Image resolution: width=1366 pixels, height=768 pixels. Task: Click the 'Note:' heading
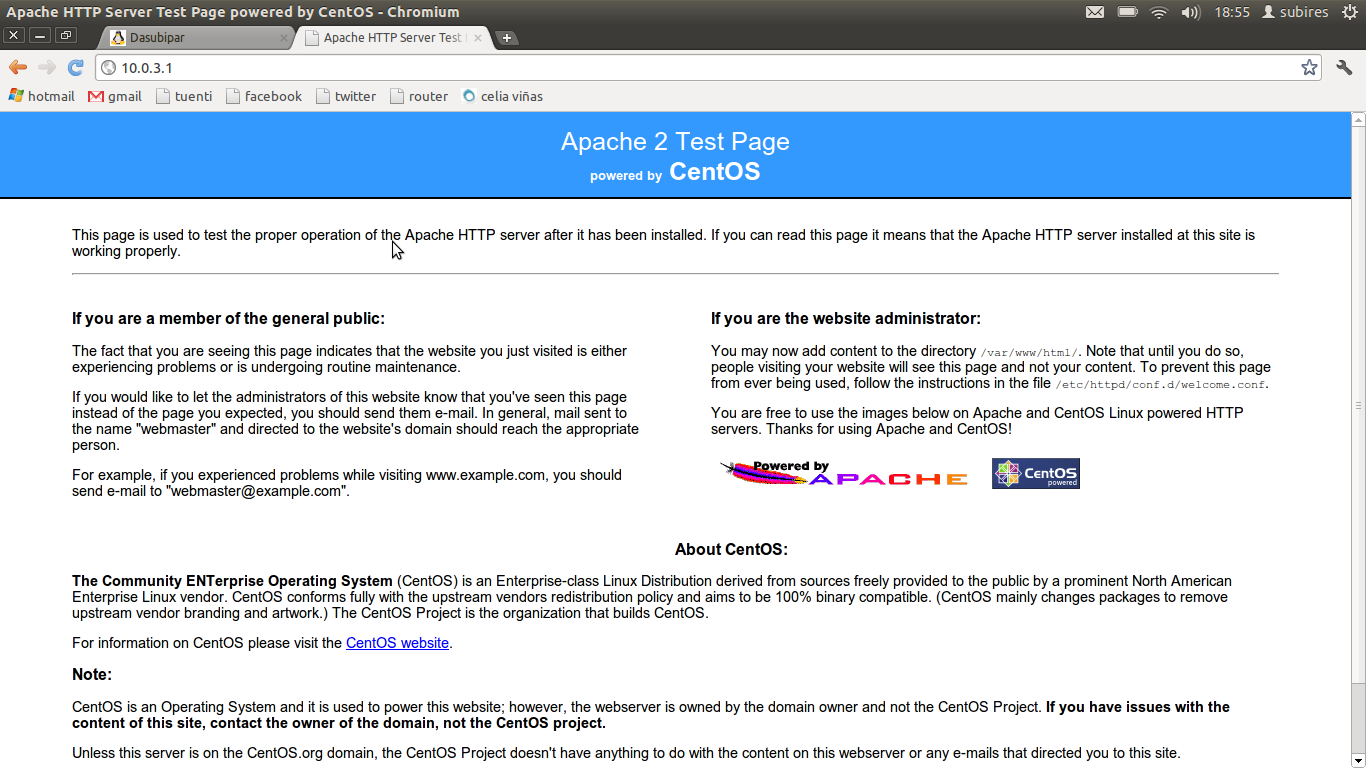coord(92,675)
